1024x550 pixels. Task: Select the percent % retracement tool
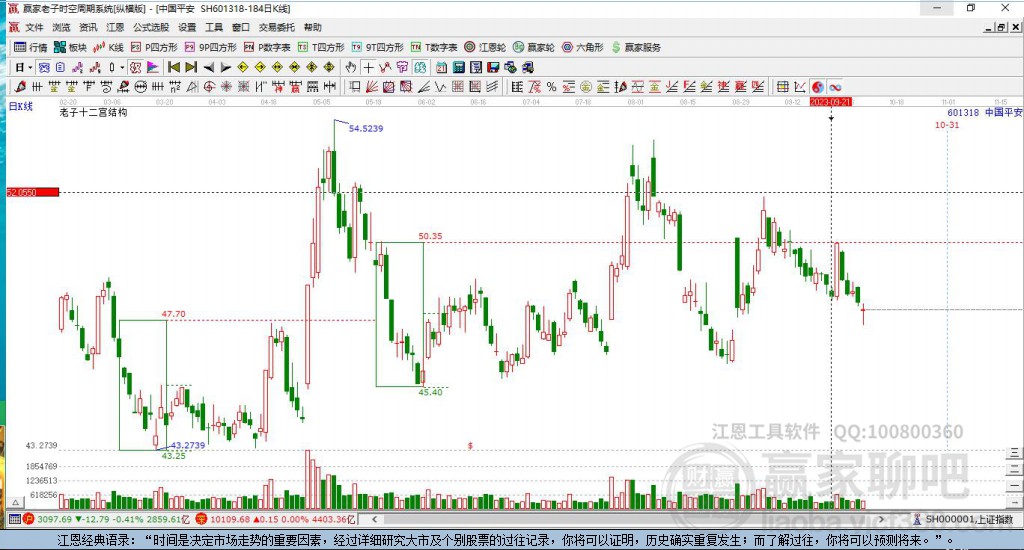click(551, 86)
